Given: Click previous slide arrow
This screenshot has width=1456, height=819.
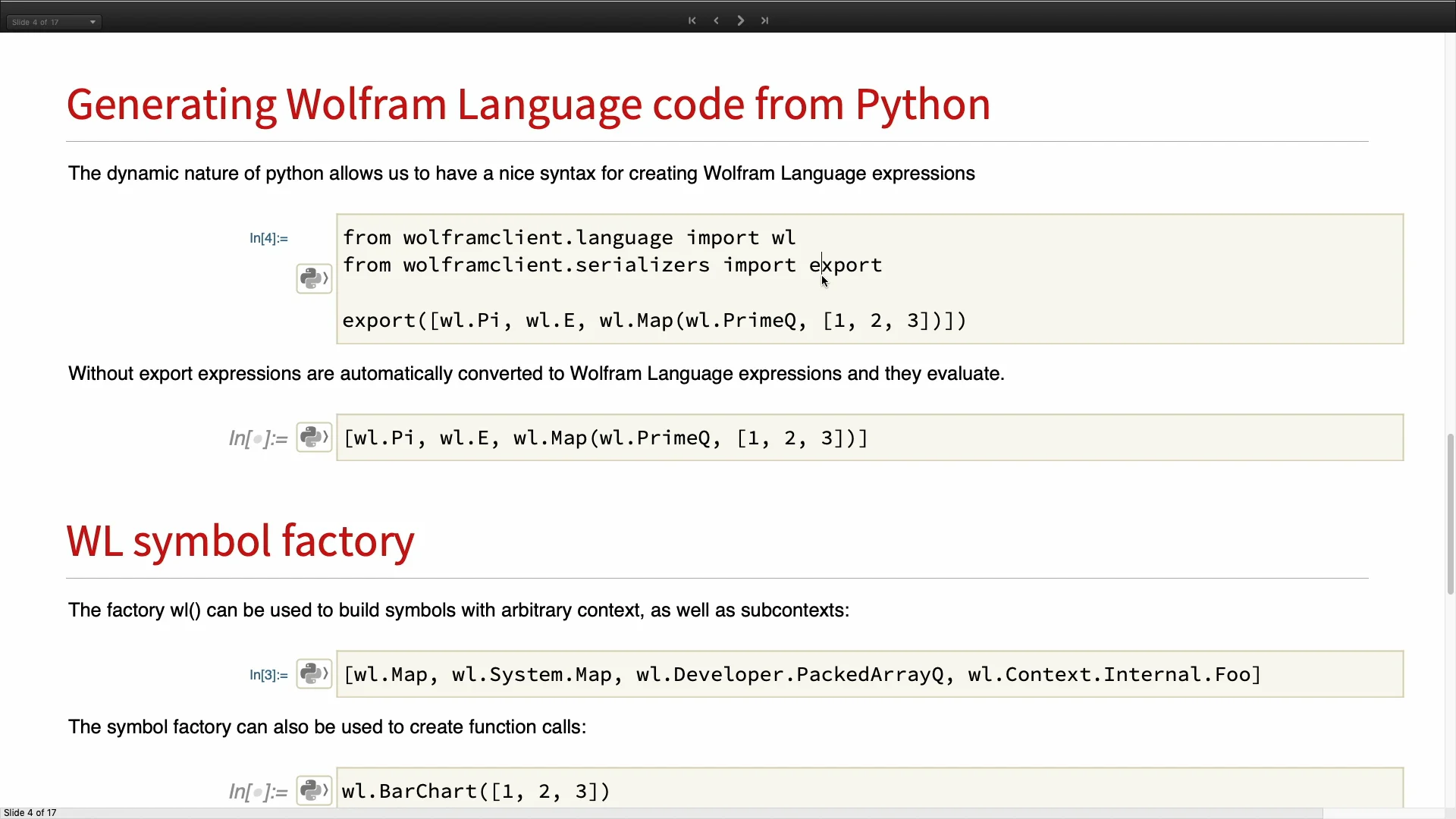Looking at the screenshot, I should [x=716, y=20].
